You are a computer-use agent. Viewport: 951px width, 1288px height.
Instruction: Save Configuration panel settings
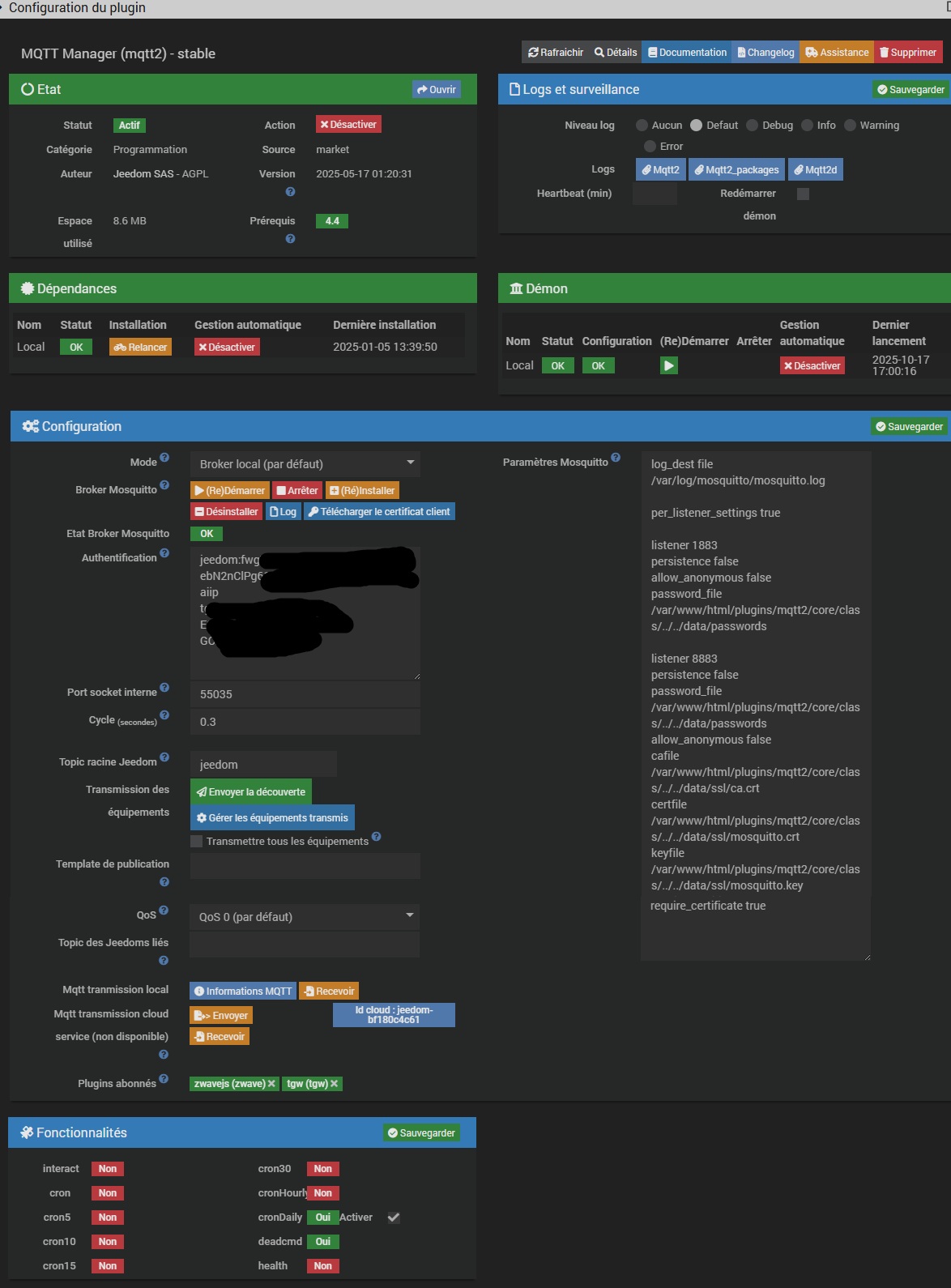[909, 427]
